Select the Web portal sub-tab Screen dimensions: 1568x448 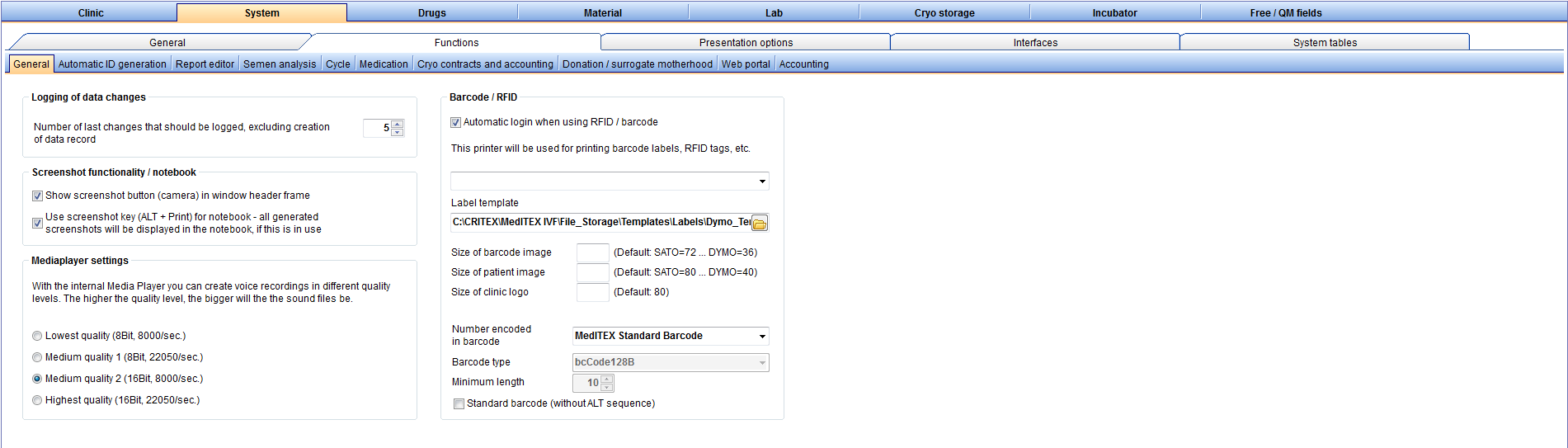[x=746, y=64]
